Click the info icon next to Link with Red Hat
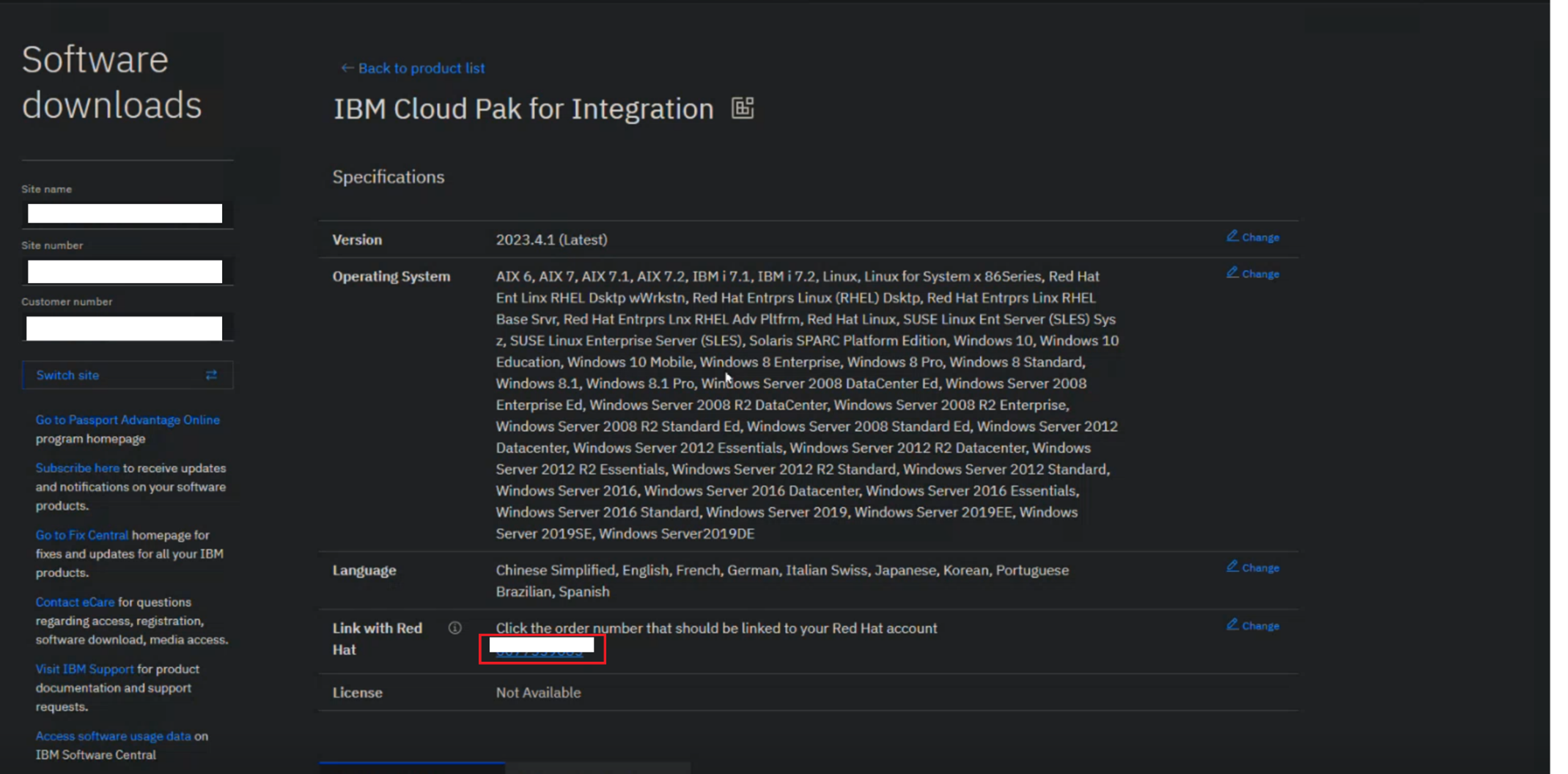The width and height of the screenshot is (1568, 774). point(455,627)
